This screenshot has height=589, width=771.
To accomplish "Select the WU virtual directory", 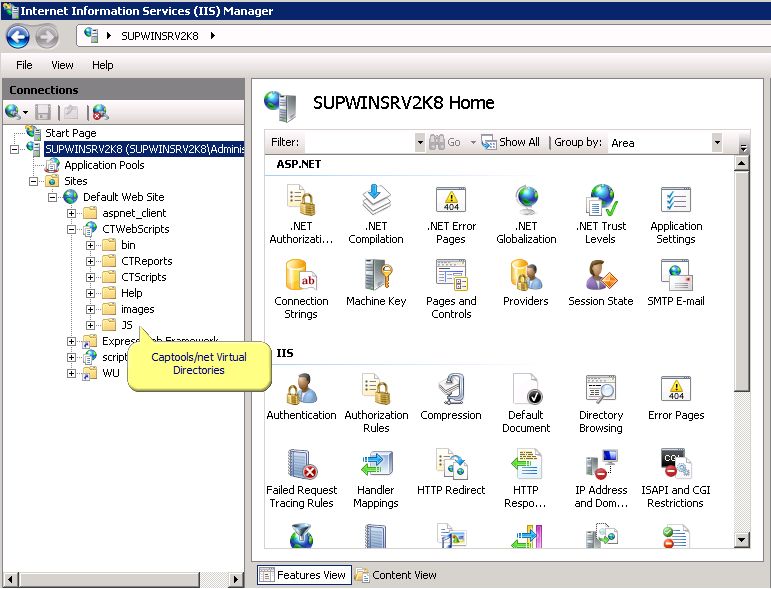I will (x=111, y=373).
